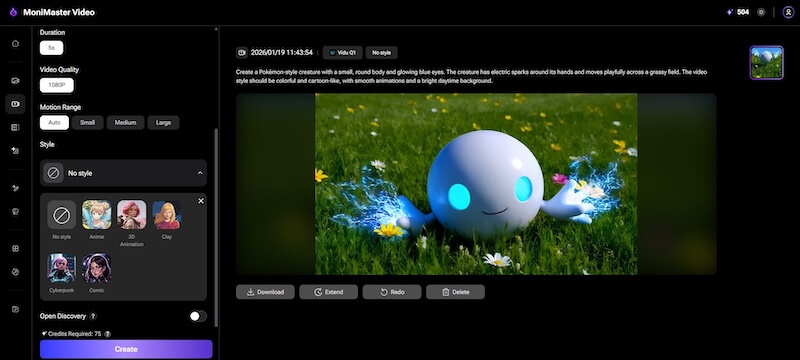
Task: Click the Pokémon-style creature prompt text
Action: pos(471,76)
